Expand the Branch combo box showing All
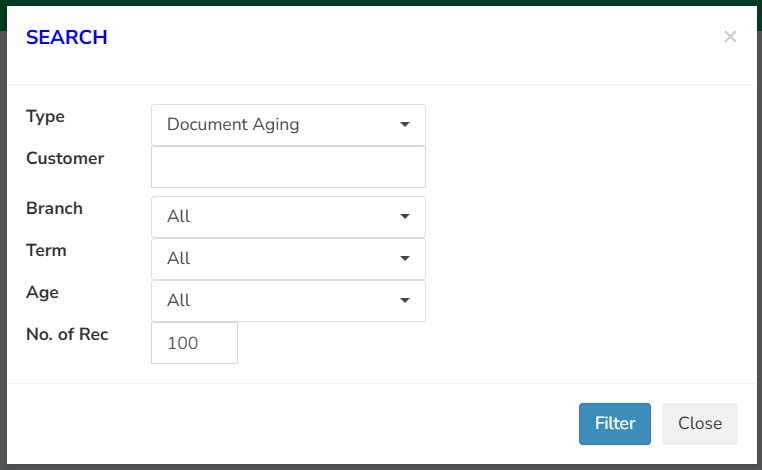The image size is (762, 470). click(288, 217)
